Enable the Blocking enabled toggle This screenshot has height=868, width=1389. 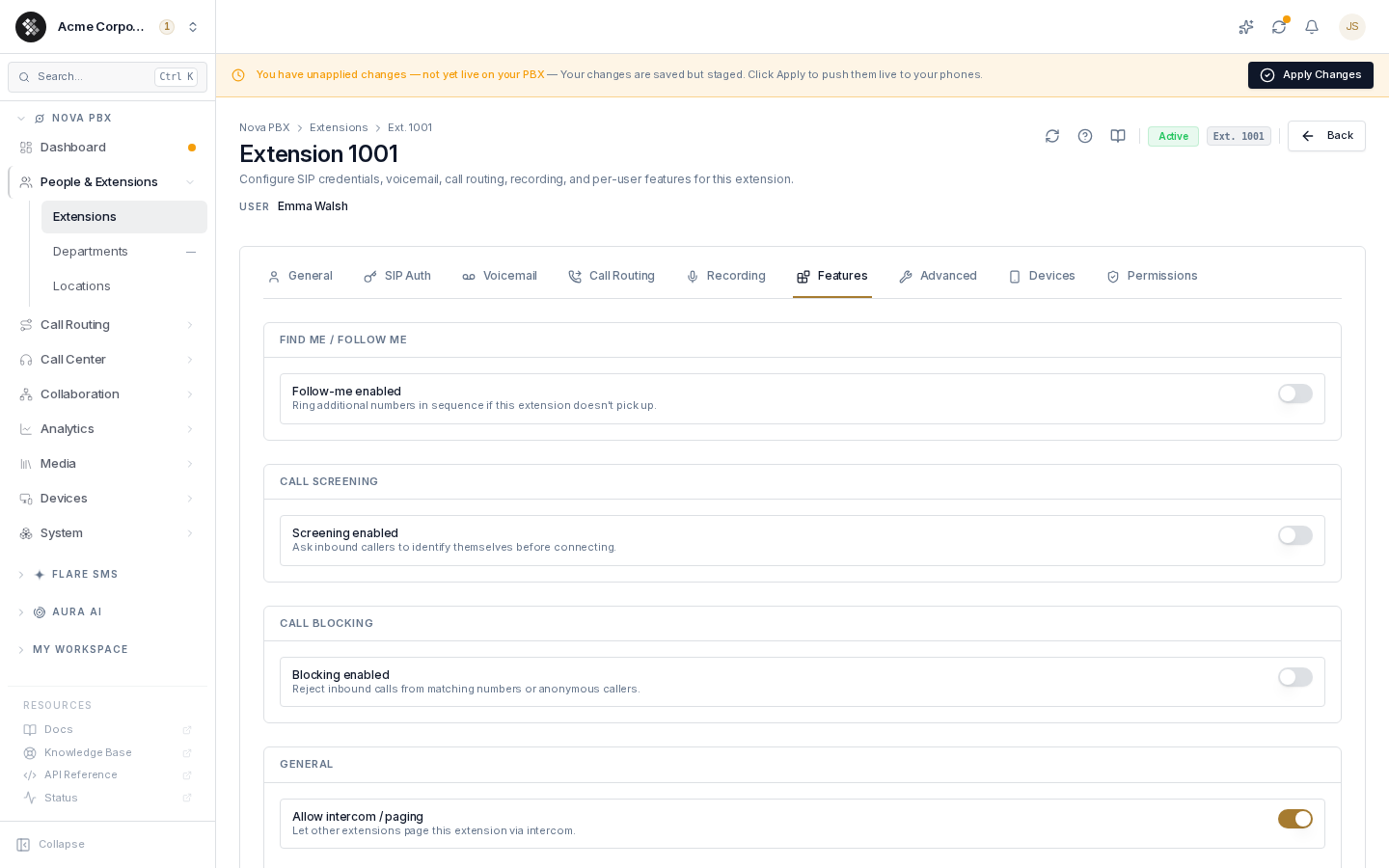click(x=1295, y=677)
